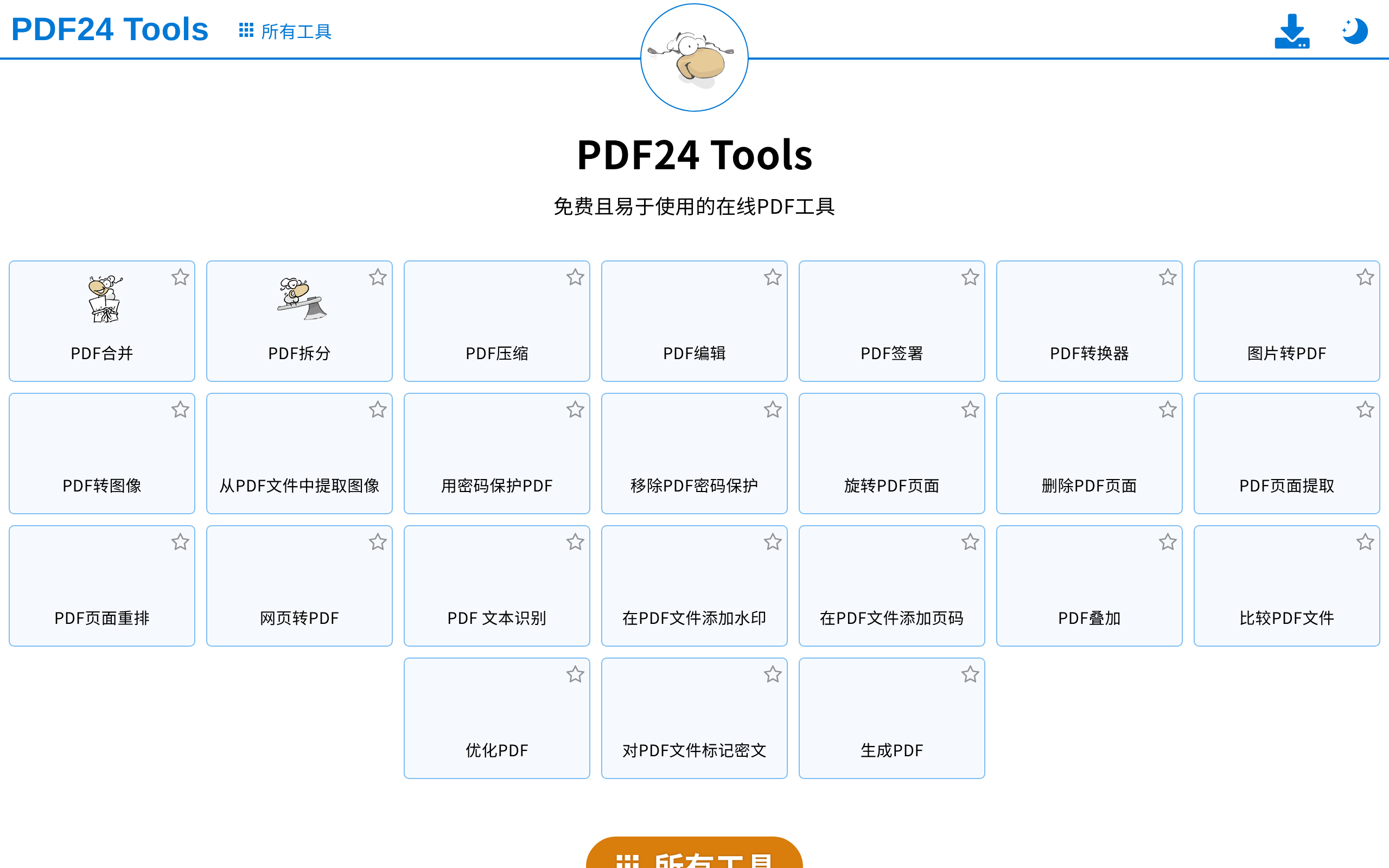The width and height of the screenshot is (1389, 868).
Task: Star the 从PDF文件中提取图像 tool
Action: (378, 409)
